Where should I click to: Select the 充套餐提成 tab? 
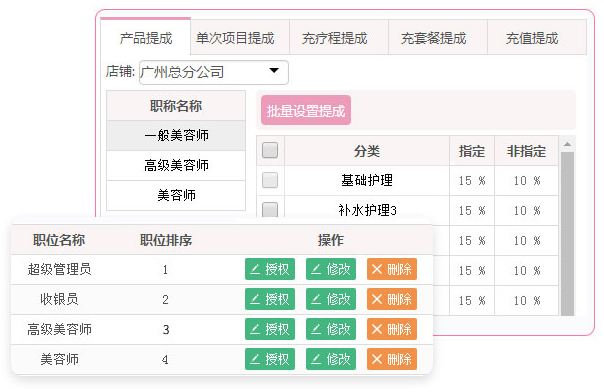[x=433, y=38]
